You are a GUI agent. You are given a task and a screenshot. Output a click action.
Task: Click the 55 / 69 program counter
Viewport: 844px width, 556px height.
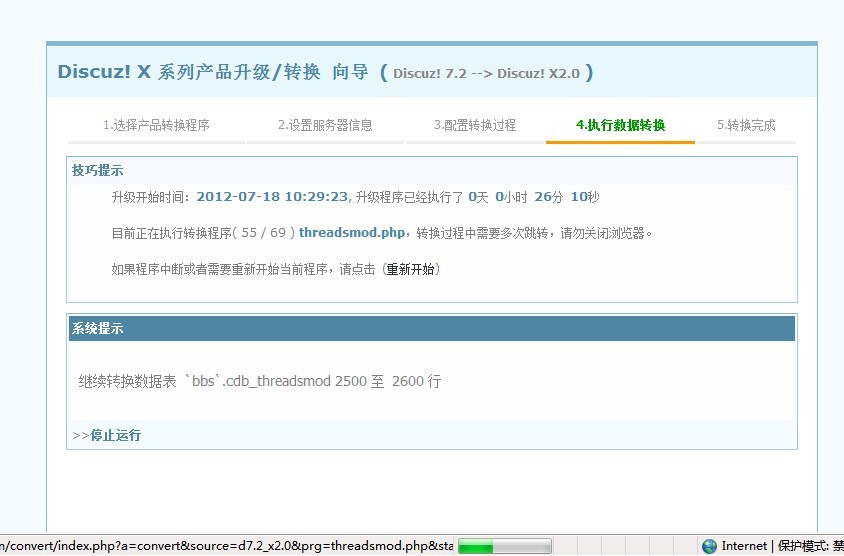pos(263,233)
